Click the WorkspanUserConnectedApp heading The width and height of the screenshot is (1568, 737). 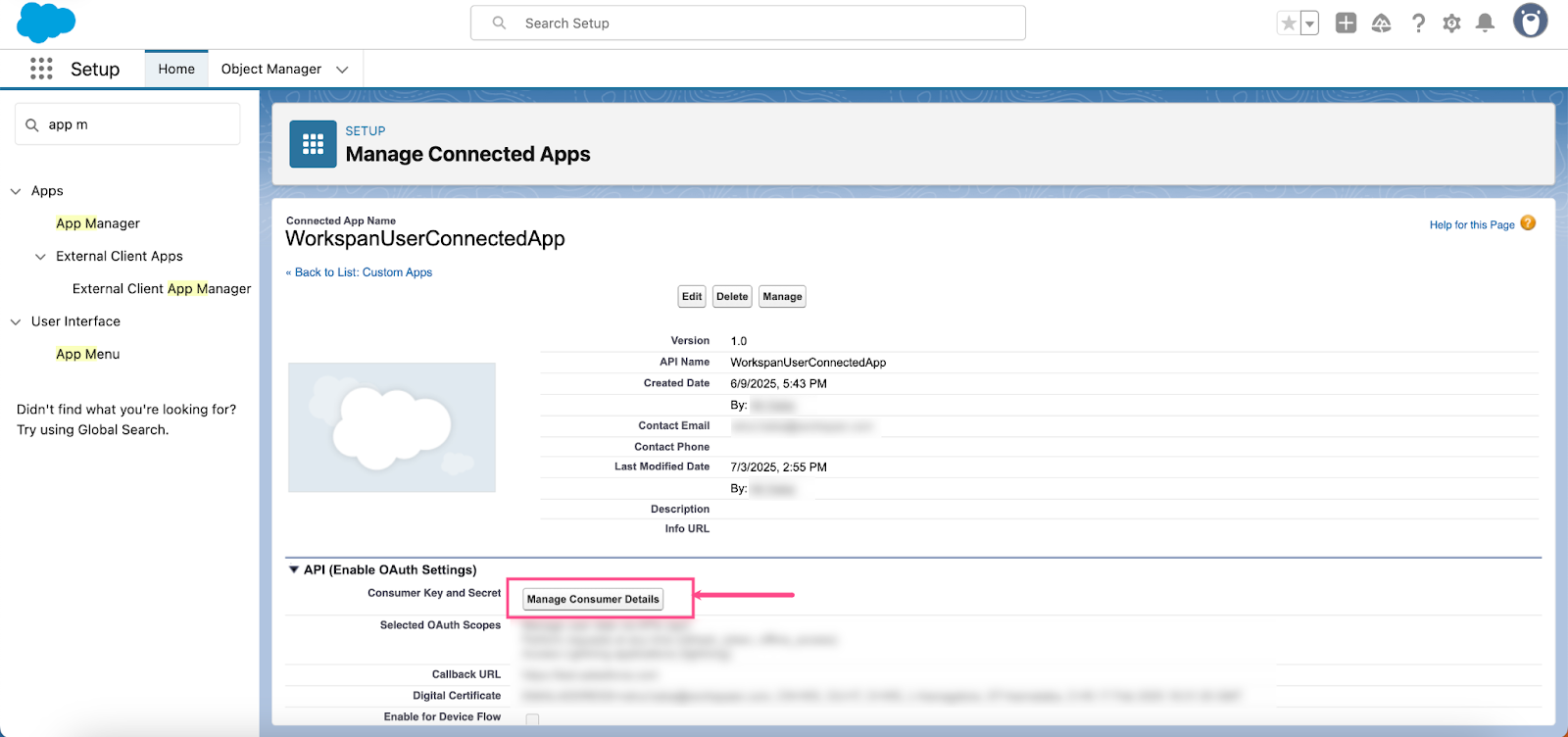[x=425, y=239]
